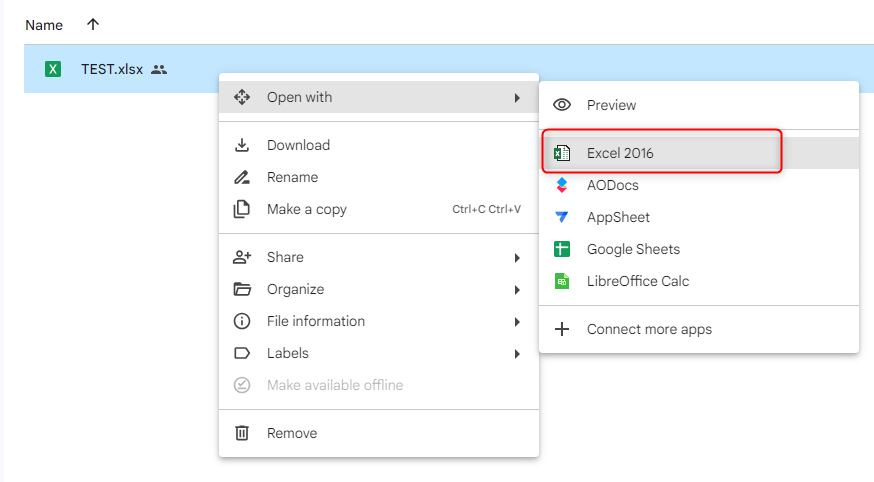Open the Labels menu entry
This screenshot has width=874, height=482.
(x=379, y=353)
